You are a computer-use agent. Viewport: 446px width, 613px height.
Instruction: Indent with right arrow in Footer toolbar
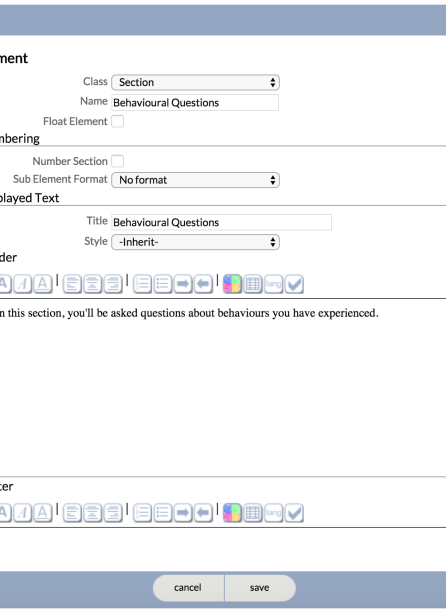183,513
